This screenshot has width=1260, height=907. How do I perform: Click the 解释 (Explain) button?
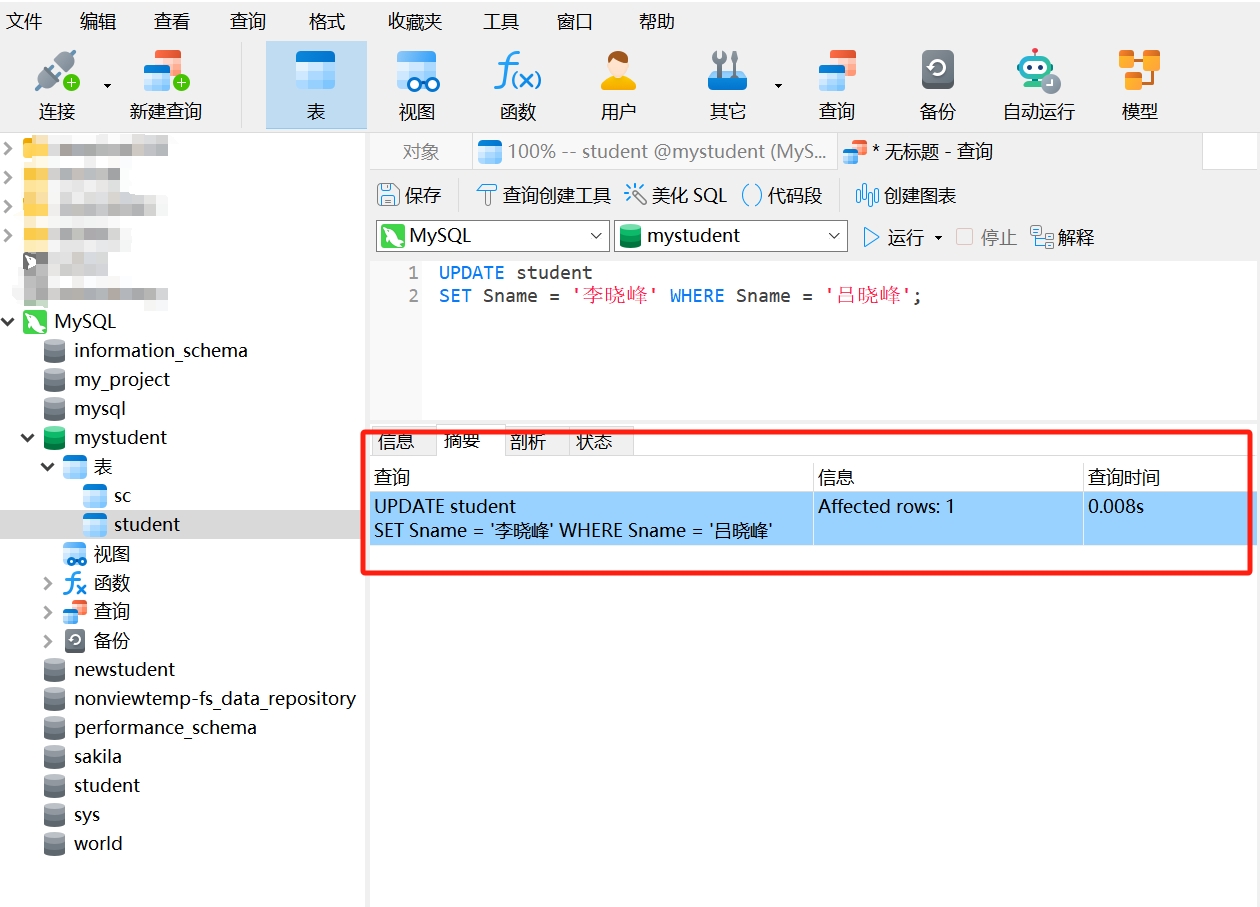pyautogui.click(x=1060, y=237)
